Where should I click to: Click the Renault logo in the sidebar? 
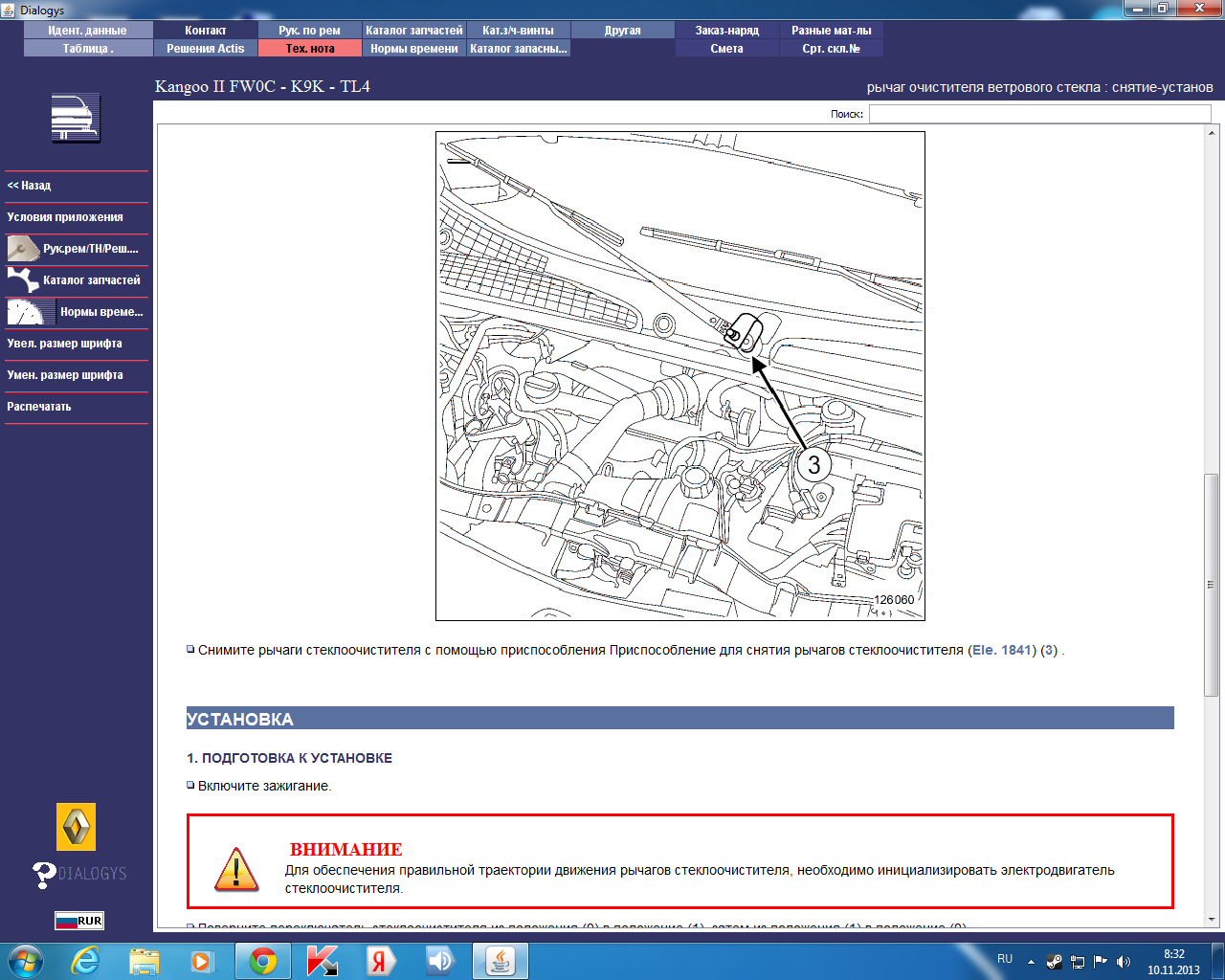(x=77, y=827)
